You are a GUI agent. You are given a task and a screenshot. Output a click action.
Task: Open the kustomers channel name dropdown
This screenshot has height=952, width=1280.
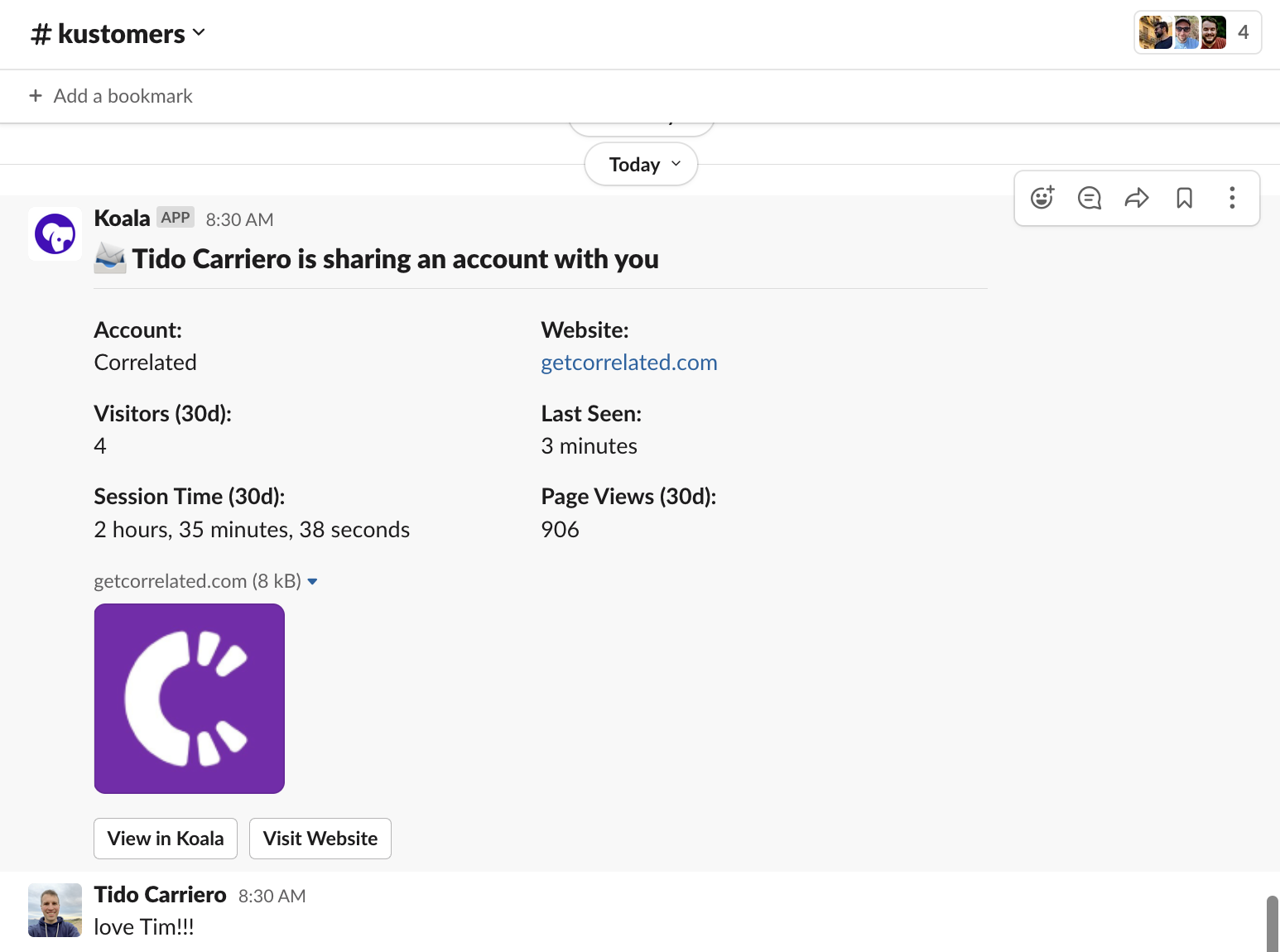118,34
